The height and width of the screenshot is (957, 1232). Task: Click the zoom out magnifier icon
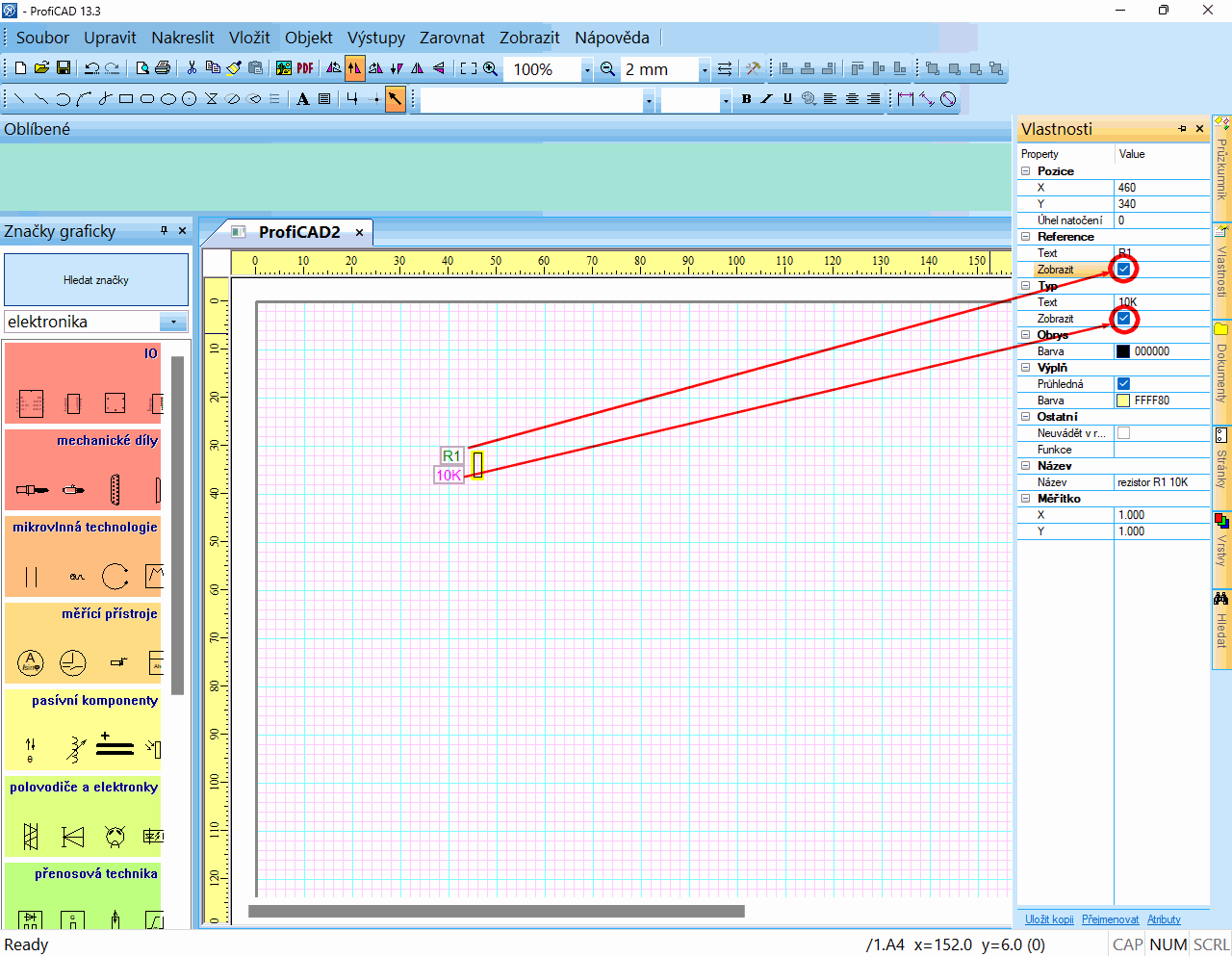coord(607,68)
